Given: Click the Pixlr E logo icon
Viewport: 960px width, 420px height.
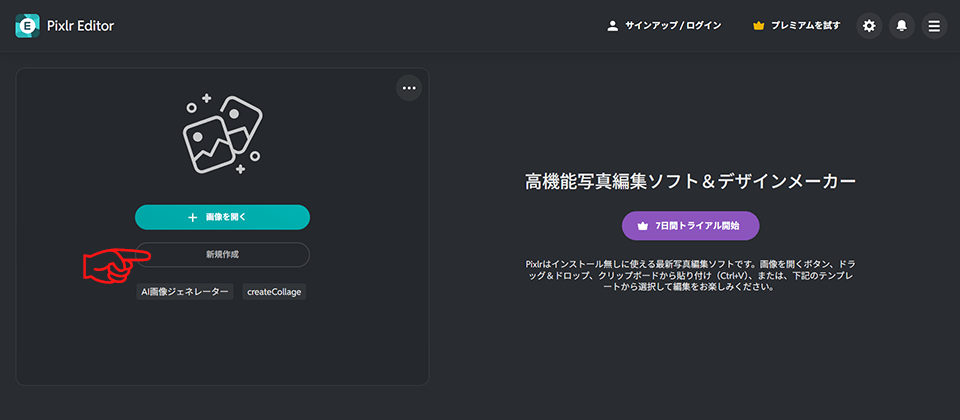Looking at the screenshot, I should coord(27,26).
